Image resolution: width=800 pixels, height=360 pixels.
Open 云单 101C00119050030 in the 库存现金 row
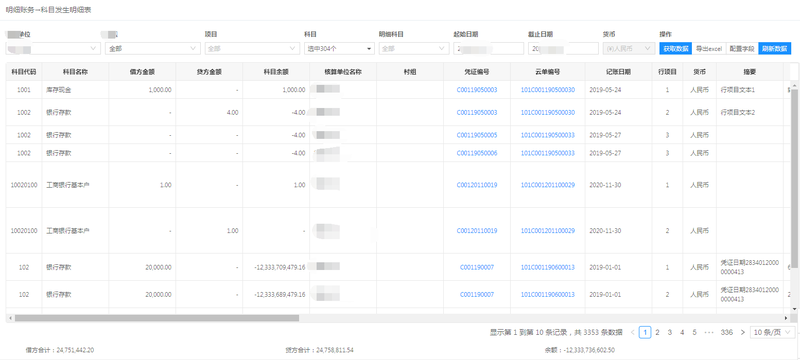(547, 90)
